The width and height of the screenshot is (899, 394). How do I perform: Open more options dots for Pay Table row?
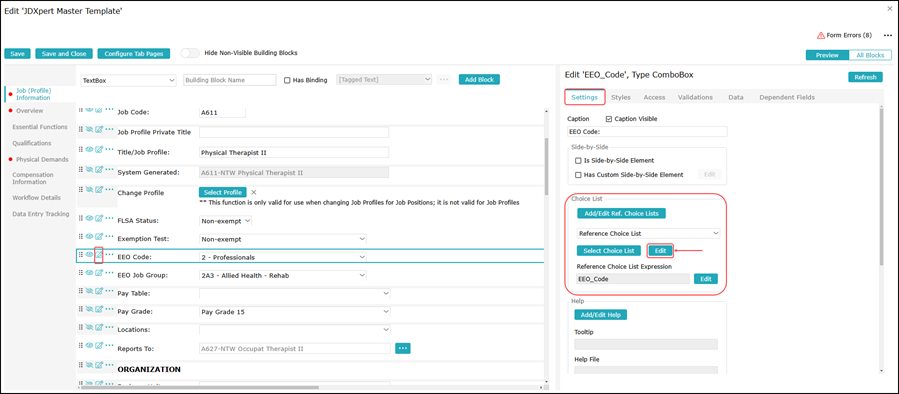(x=109, y=291)
